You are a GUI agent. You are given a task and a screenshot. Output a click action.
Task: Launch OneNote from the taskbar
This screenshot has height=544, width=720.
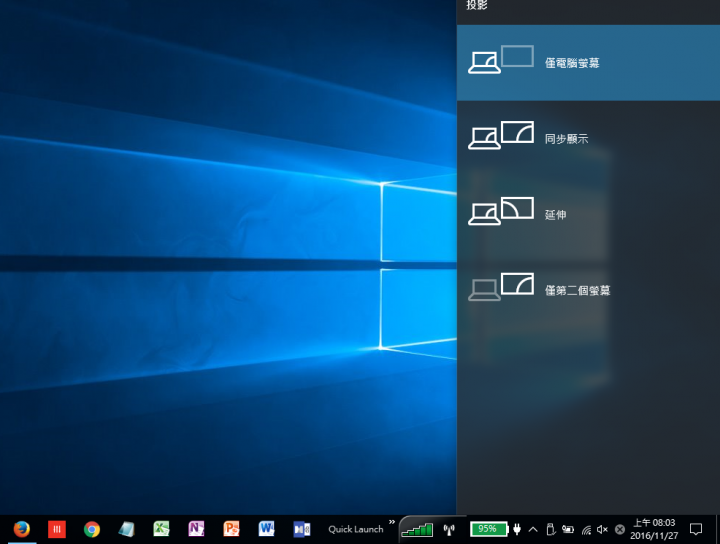click(x=196, y=529)
